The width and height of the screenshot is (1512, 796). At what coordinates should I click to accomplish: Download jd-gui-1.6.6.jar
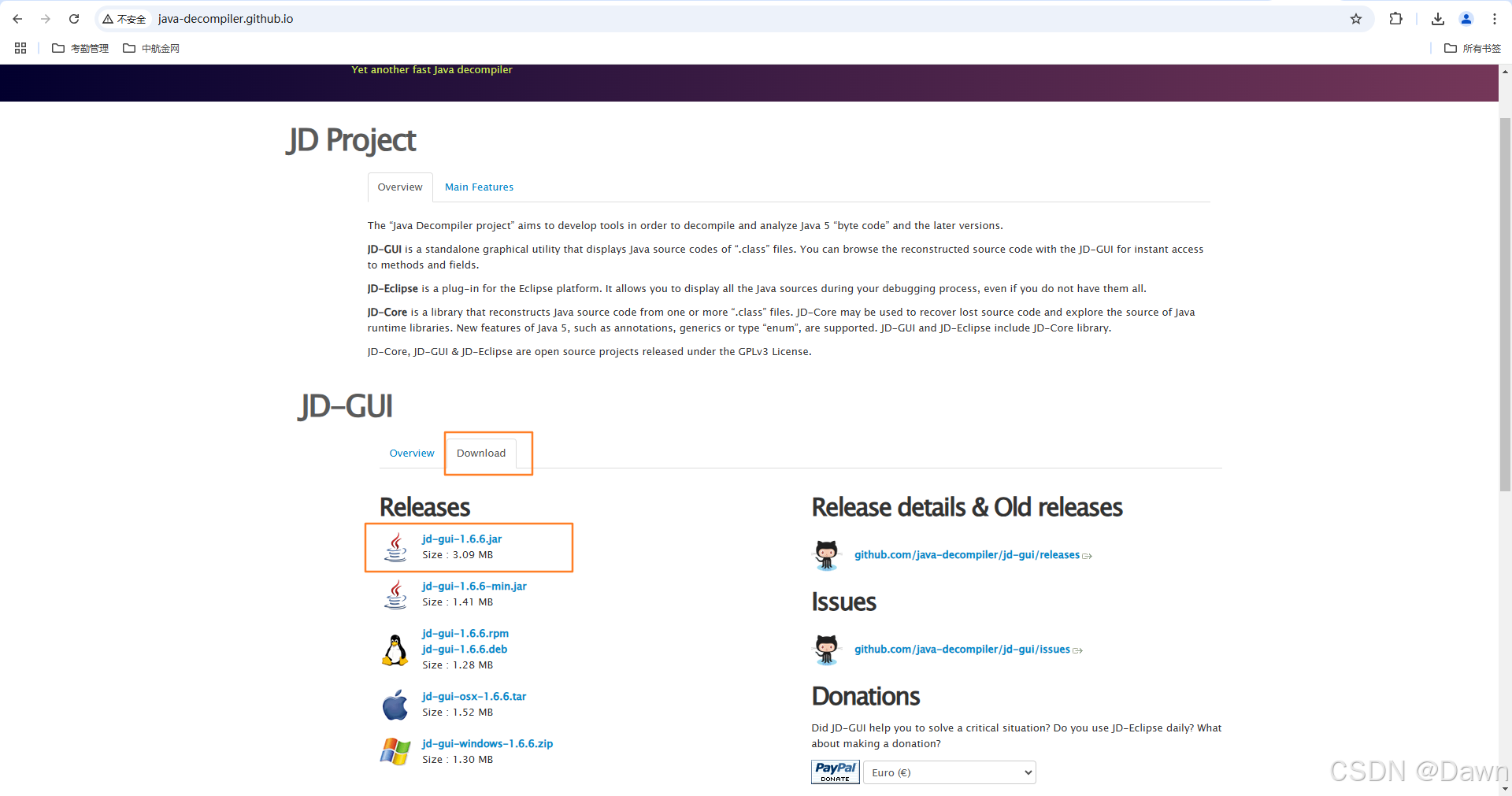(x=461, y=539)
